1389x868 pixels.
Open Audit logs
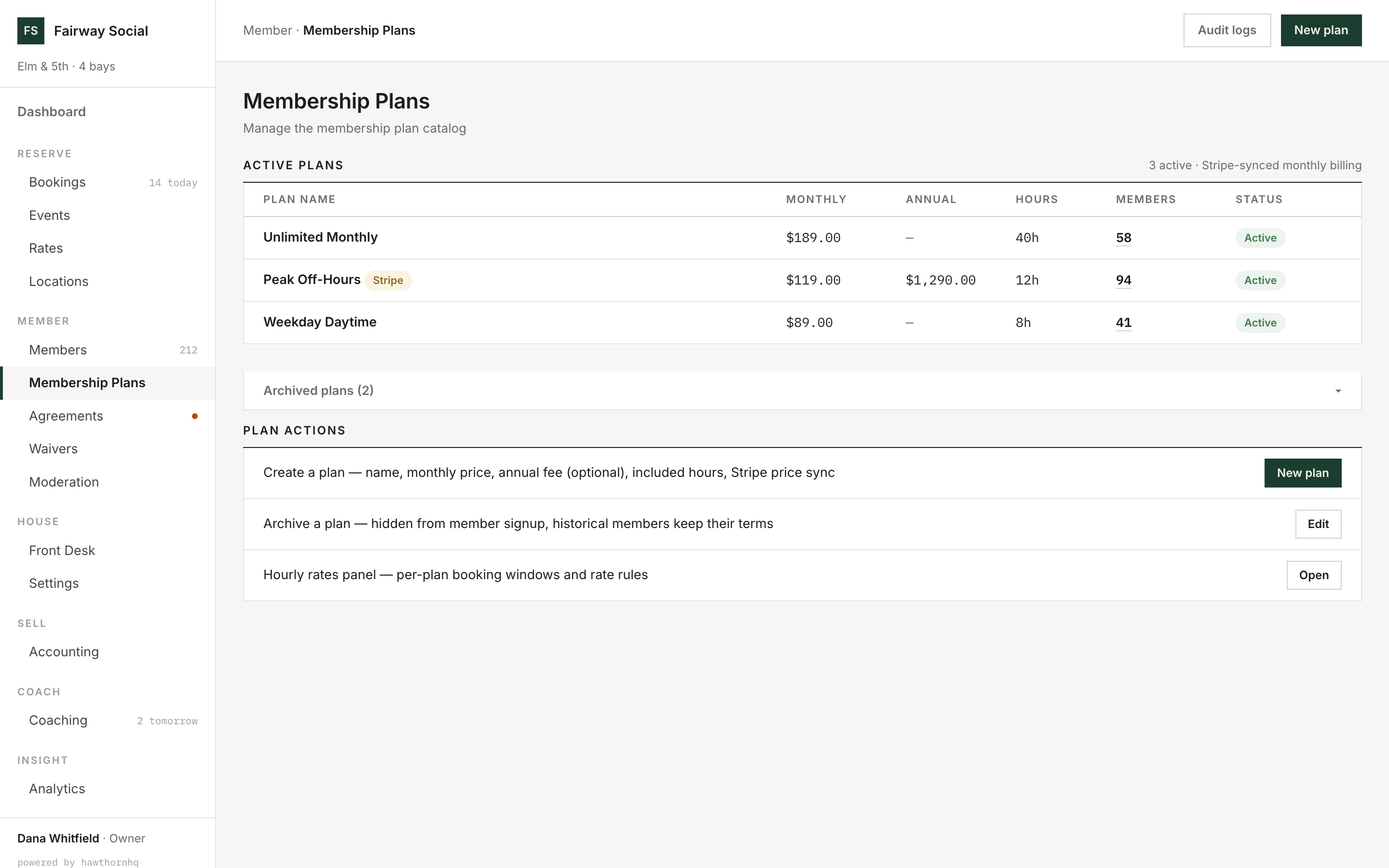point(1226,30)
